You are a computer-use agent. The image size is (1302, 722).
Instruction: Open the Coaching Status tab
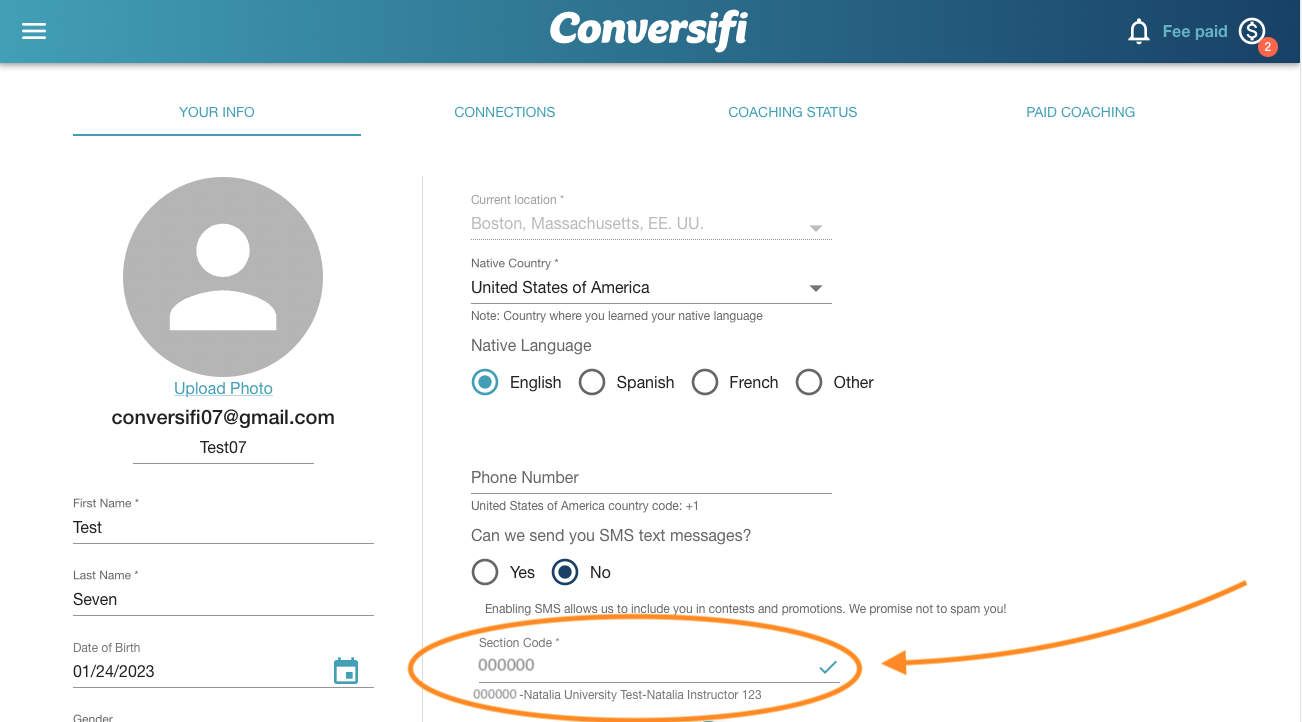tap(793, 112)
